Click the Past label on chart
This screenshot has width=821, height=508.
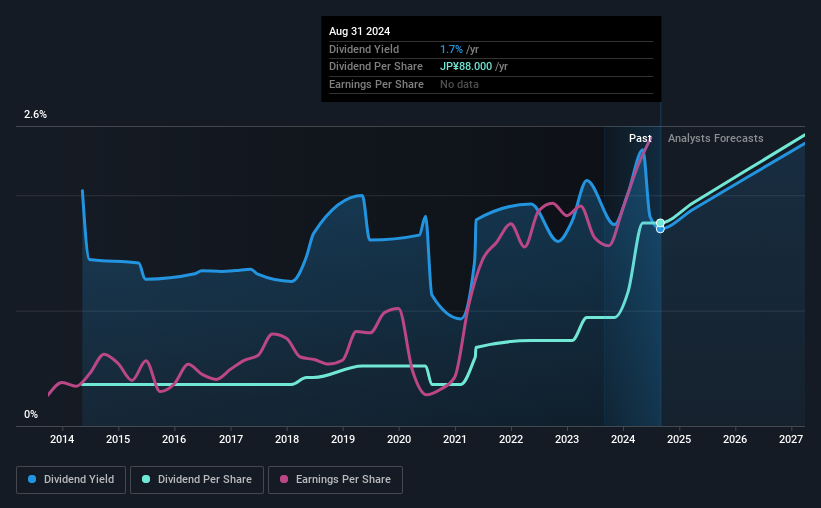pyautogui.click(x=640, y=138)
